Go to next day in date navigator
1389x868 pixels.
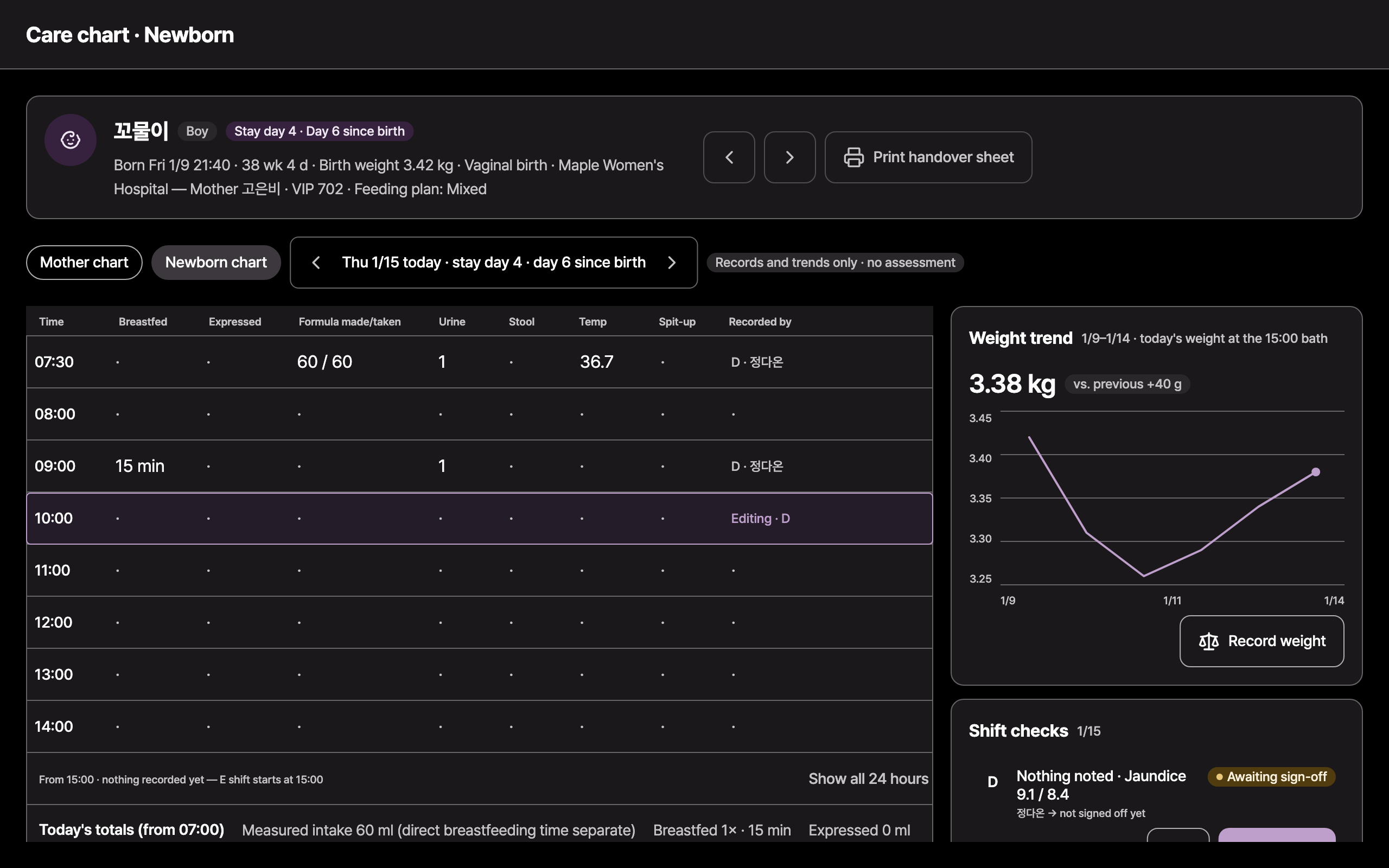point(672,263)
